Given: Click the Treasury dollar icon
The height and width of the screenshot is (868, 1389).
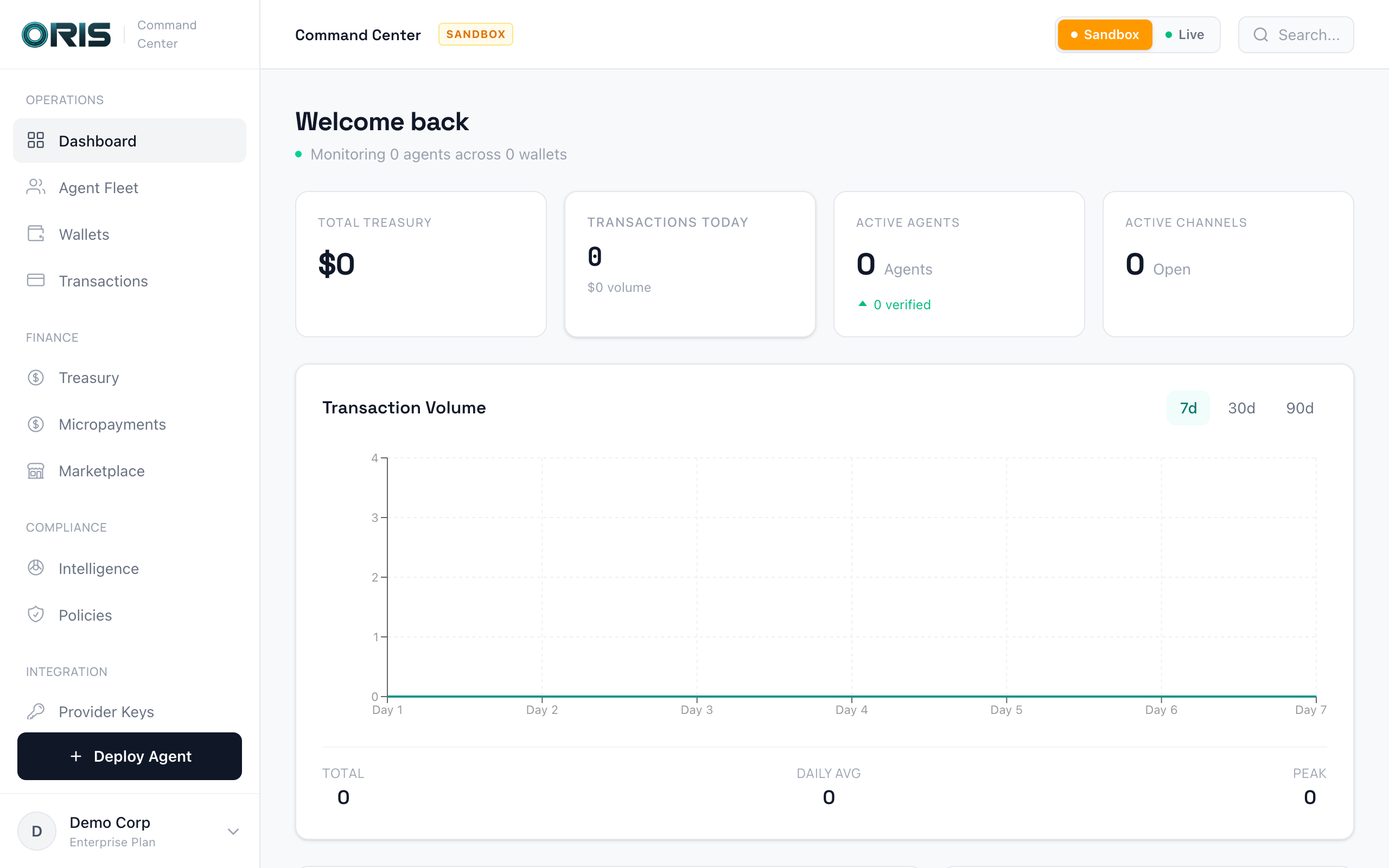Looking at the screenshot, I should (x=36, y=377).
